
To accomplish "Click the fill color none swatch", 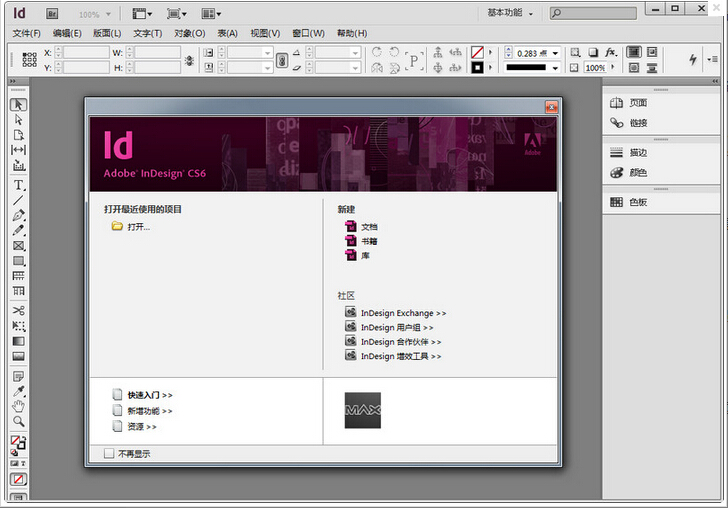I will coord(477,52).
